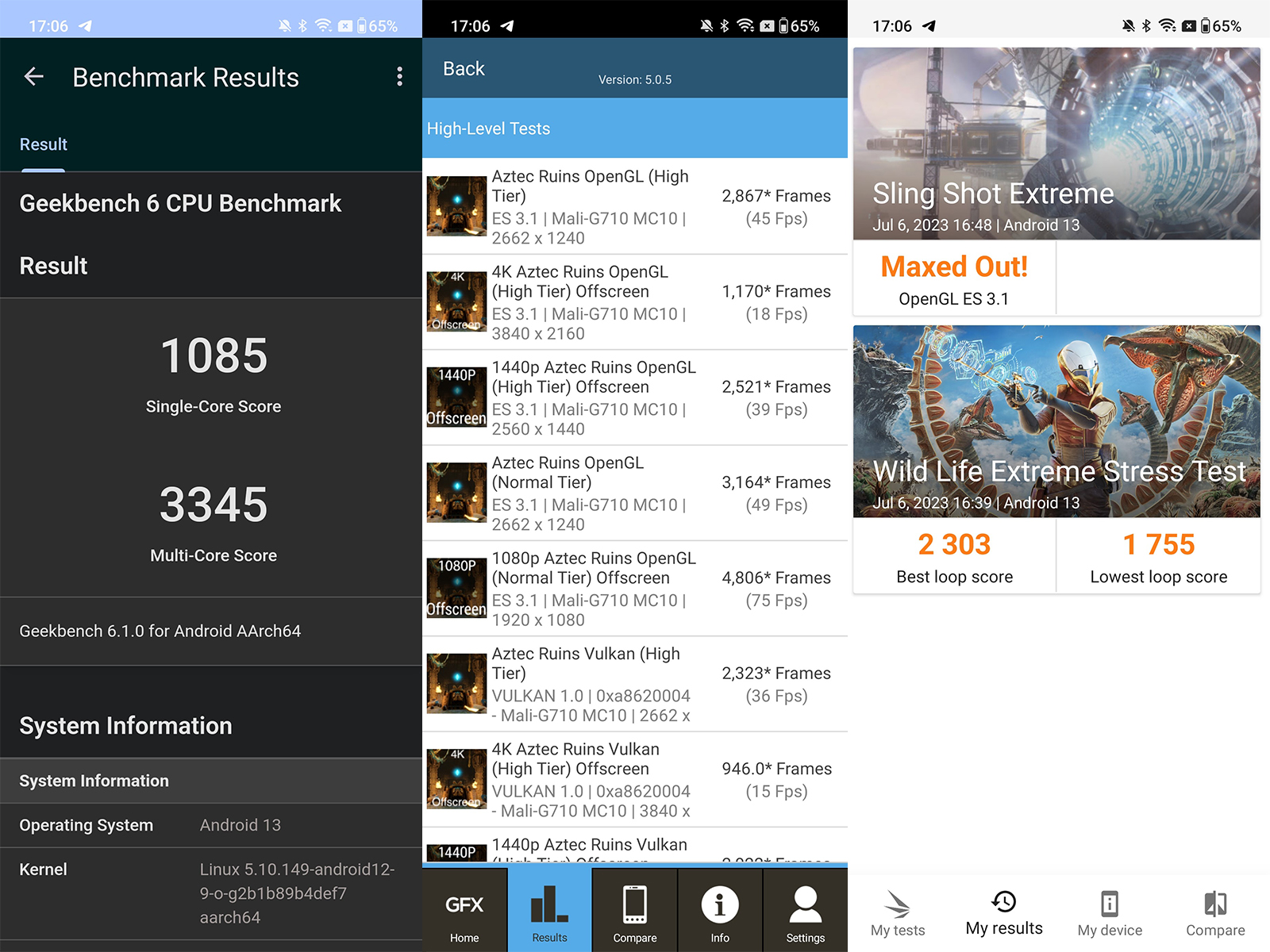Open the Sling Shot Extreme result card
Image resolution: width=1270 pixels, height=952 pixels.
(1056, 181)
